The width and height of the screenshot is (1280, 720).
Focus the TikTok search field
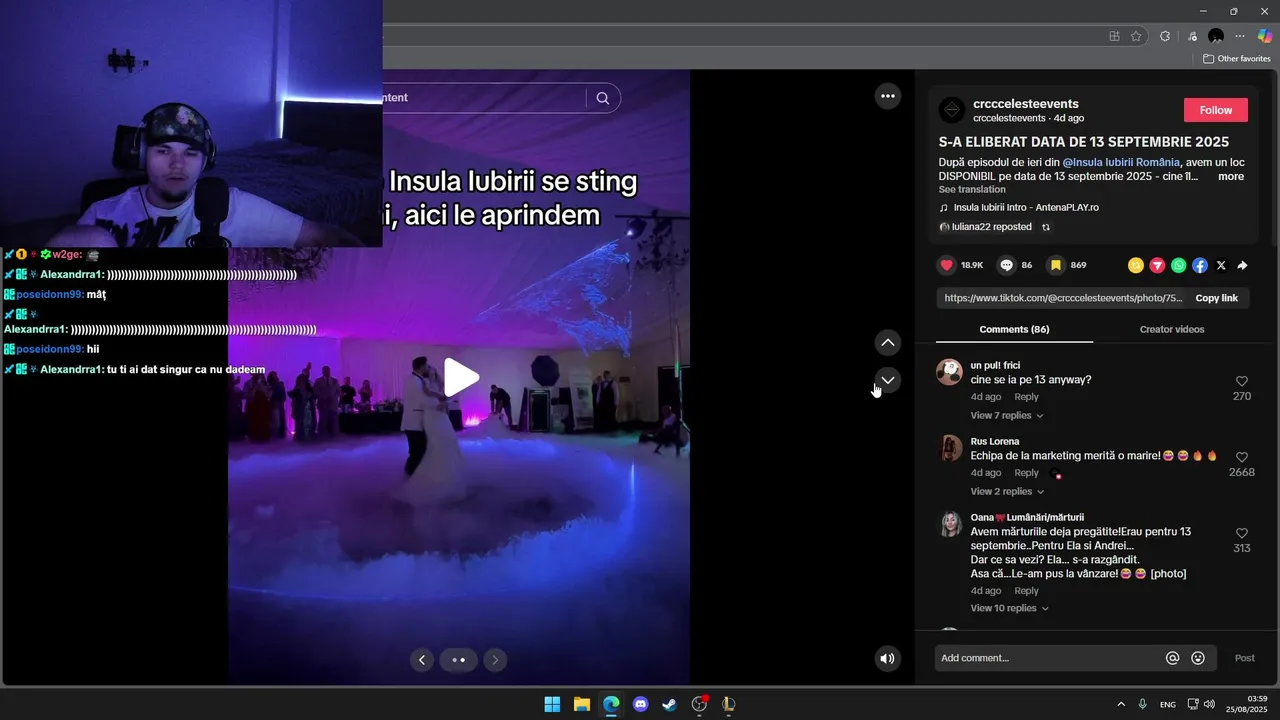pyautogui.click(x=484, y=98)
